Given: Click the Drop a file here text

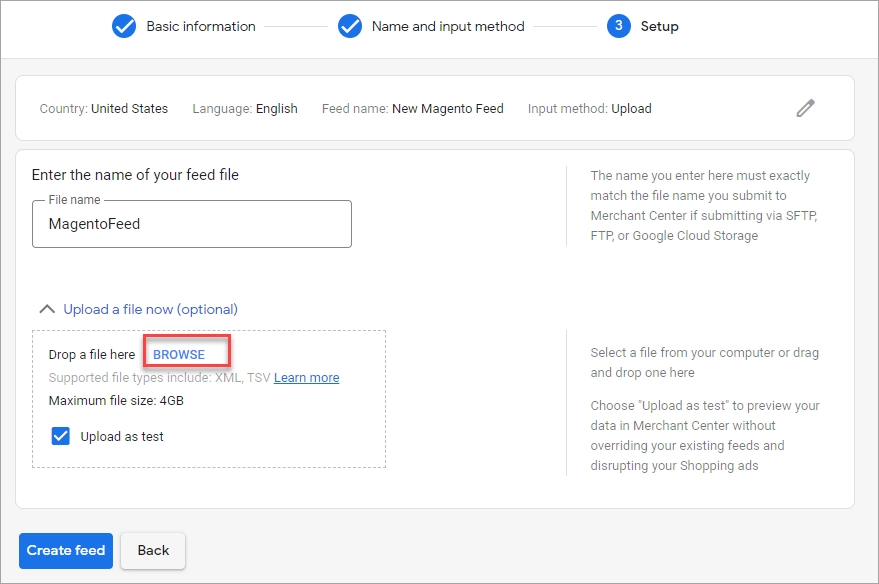Looking at the screenshot, I should [x=92, y=355].
